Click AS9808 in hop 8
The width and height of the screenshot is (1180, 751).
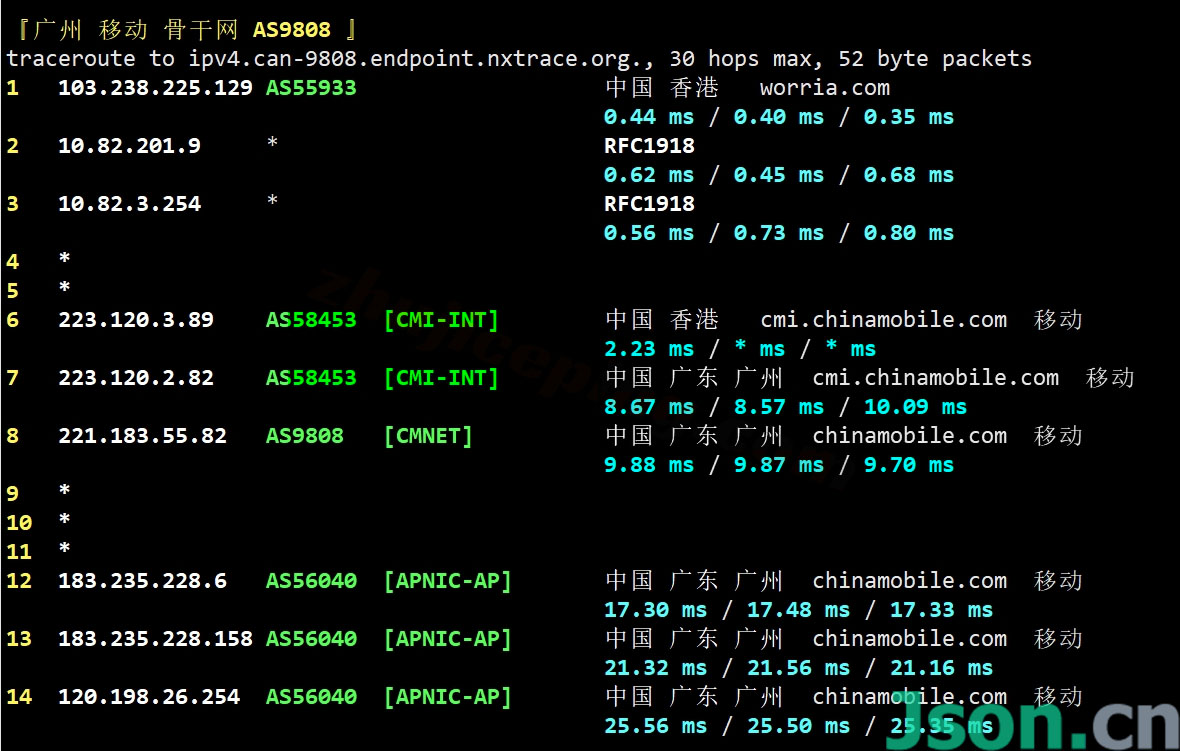pos(305,436)
